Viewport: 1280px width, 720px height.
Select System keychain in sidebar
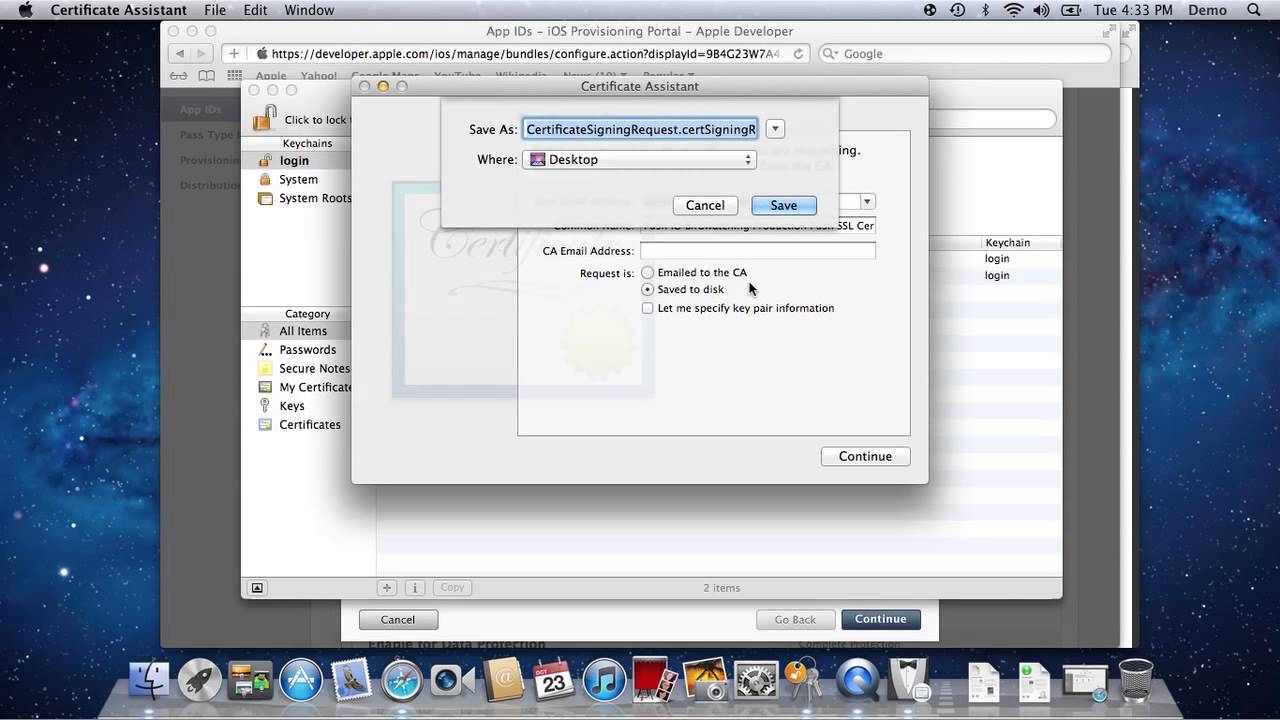tap(297, 179)
